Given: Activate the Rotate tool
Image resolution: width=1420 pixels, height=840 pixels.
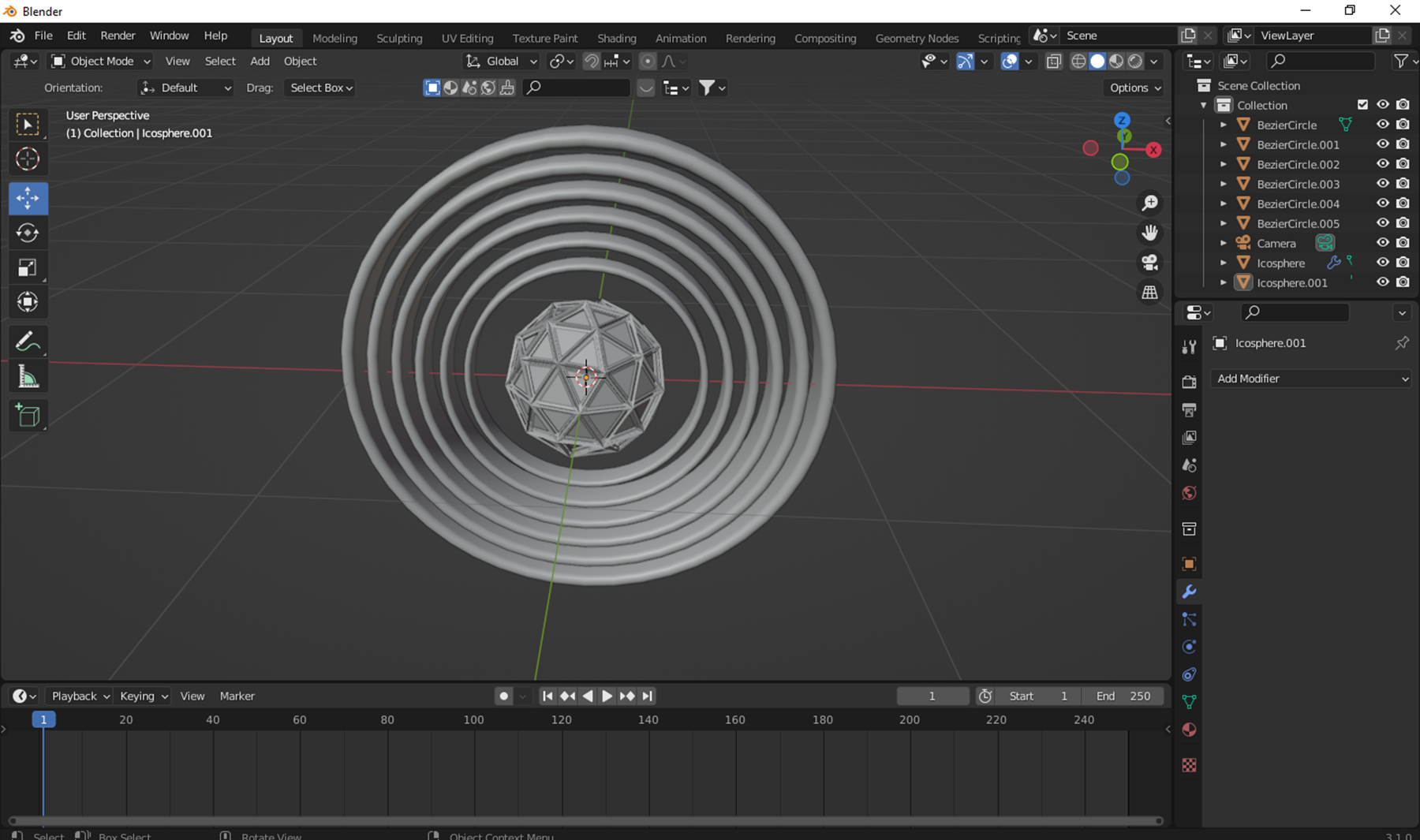Looking at the screenshot, I should tap(28, 233).
